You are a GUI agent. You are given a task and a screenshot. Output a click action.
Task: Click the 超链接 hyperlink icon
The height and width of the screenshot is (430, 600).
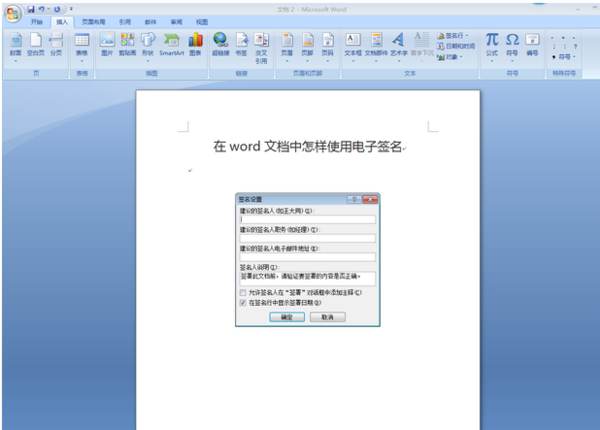click(x=220, y=43)
